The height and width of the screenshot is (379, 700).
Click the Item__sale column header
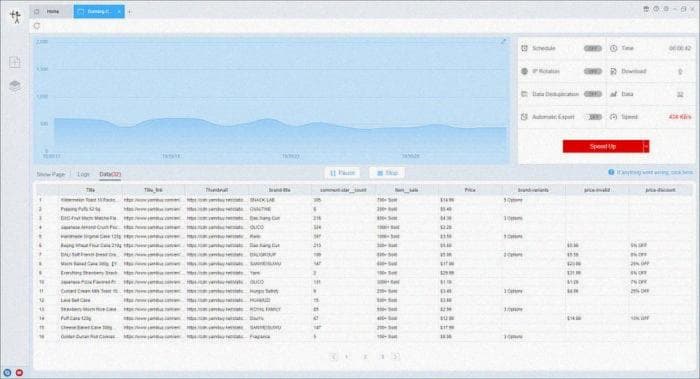(406, 190)
